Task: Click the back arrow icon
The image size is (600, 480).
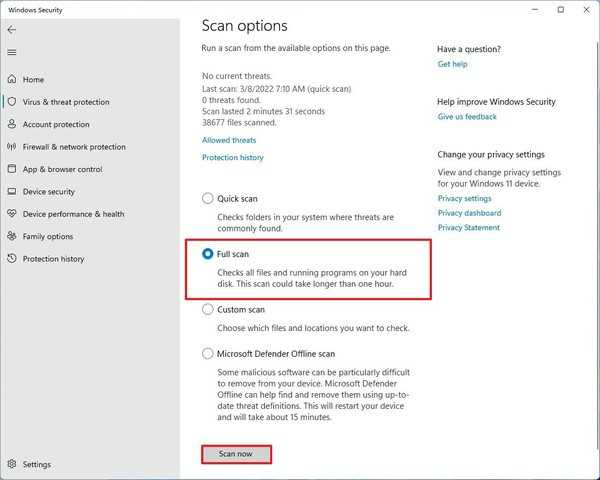Action: click(x=11, y=29)
